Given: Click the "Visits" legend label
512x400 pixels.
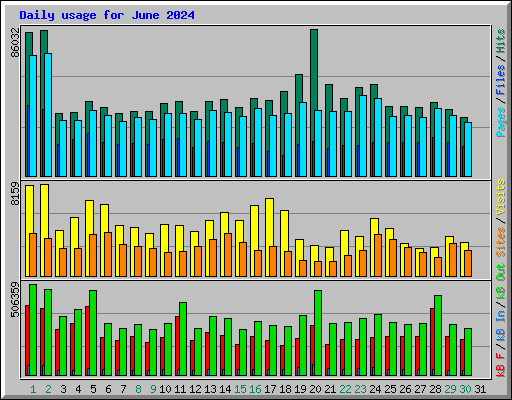Looking at the screenshot, I should (501, 197).
